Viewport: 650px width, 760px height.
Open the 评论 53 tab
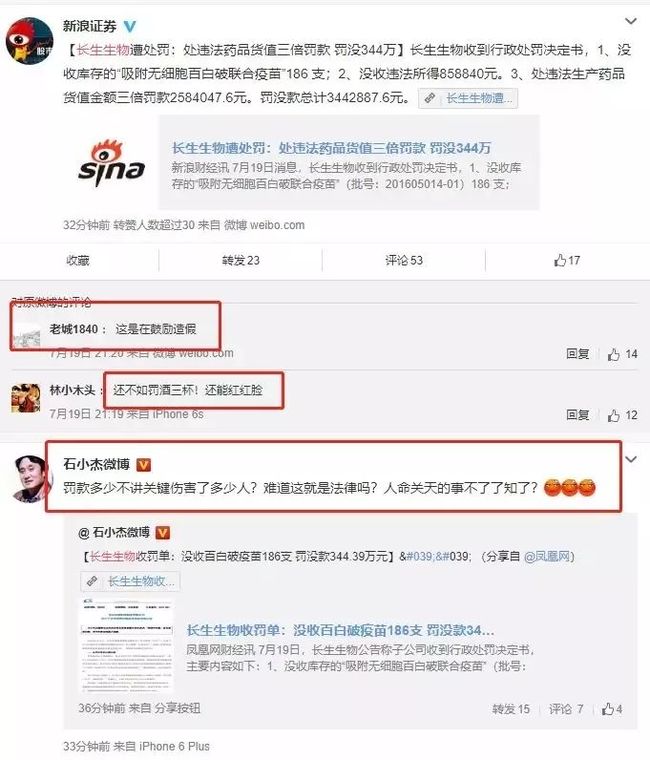pos(403,260)
